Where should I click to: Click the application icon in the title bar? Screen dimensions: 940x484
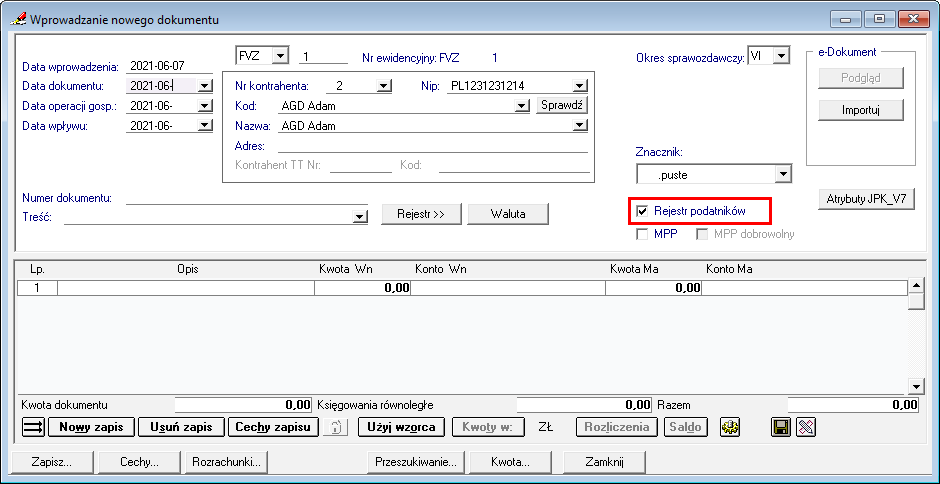point(16,19)
